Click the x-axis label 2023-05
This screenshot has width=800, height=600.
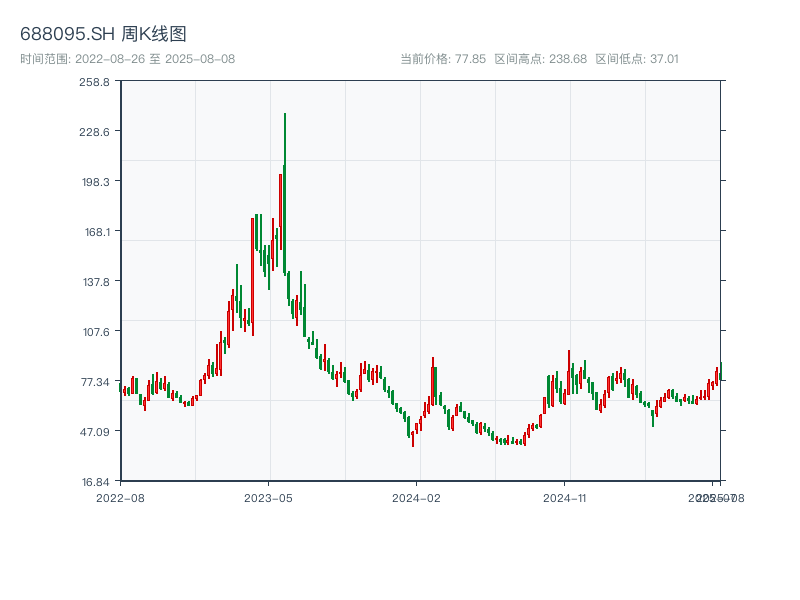coord(268,498)
